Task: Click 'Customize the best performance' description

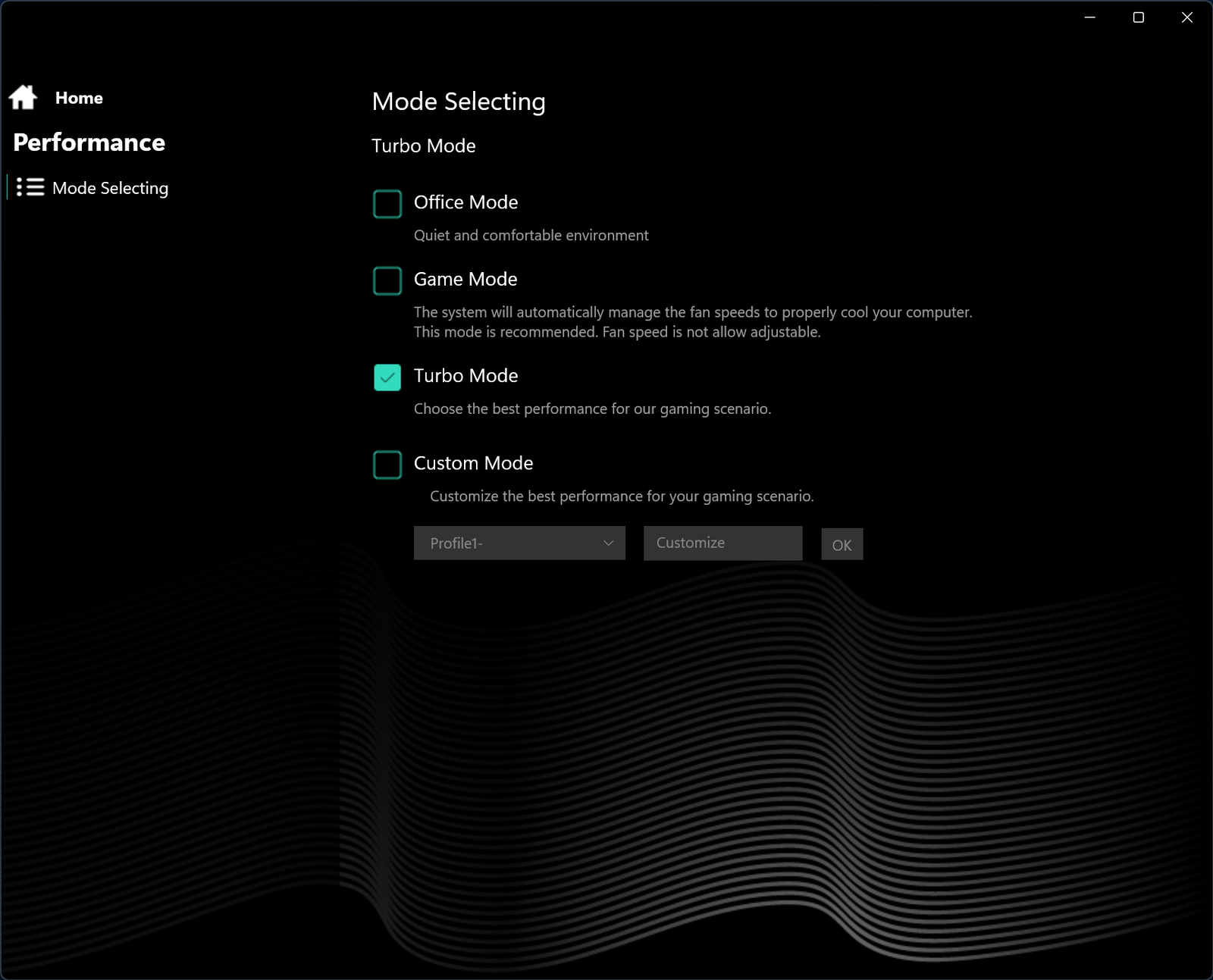Action: (622, 496)
